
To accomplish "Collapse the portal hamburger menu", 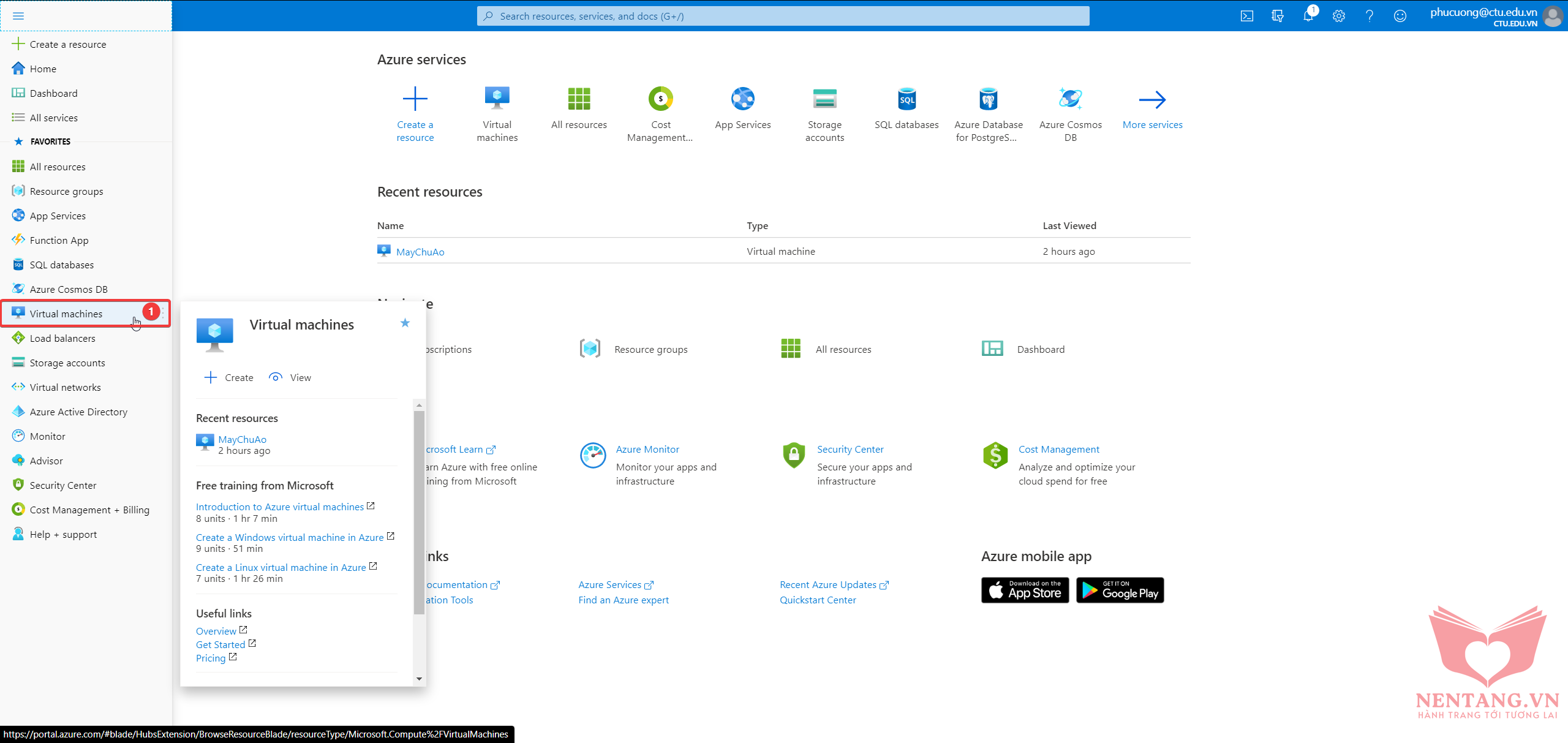I will pyautogui.click(x=18, y=16).
